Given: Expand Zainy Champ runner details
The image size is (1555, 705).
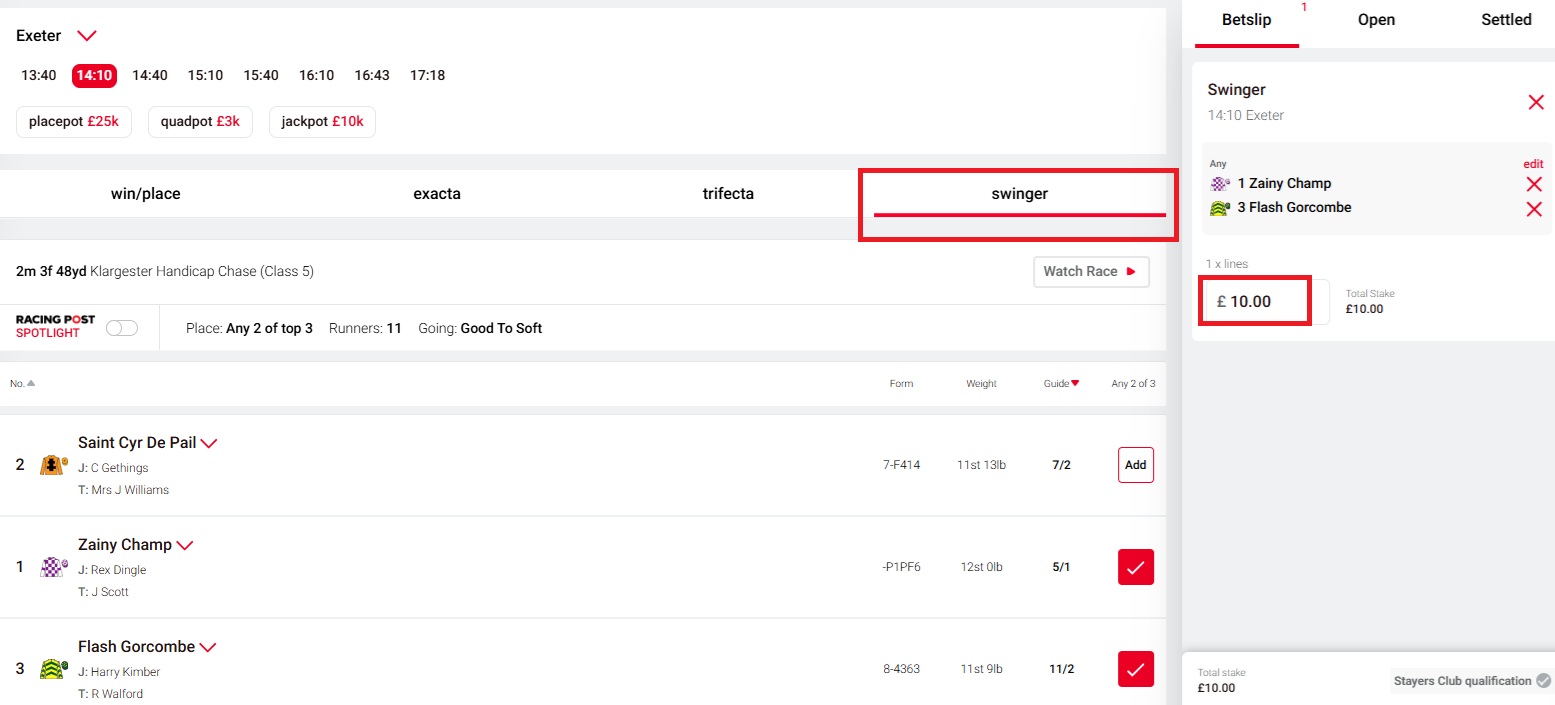Looking at the screenshot, I should point(184,545).
